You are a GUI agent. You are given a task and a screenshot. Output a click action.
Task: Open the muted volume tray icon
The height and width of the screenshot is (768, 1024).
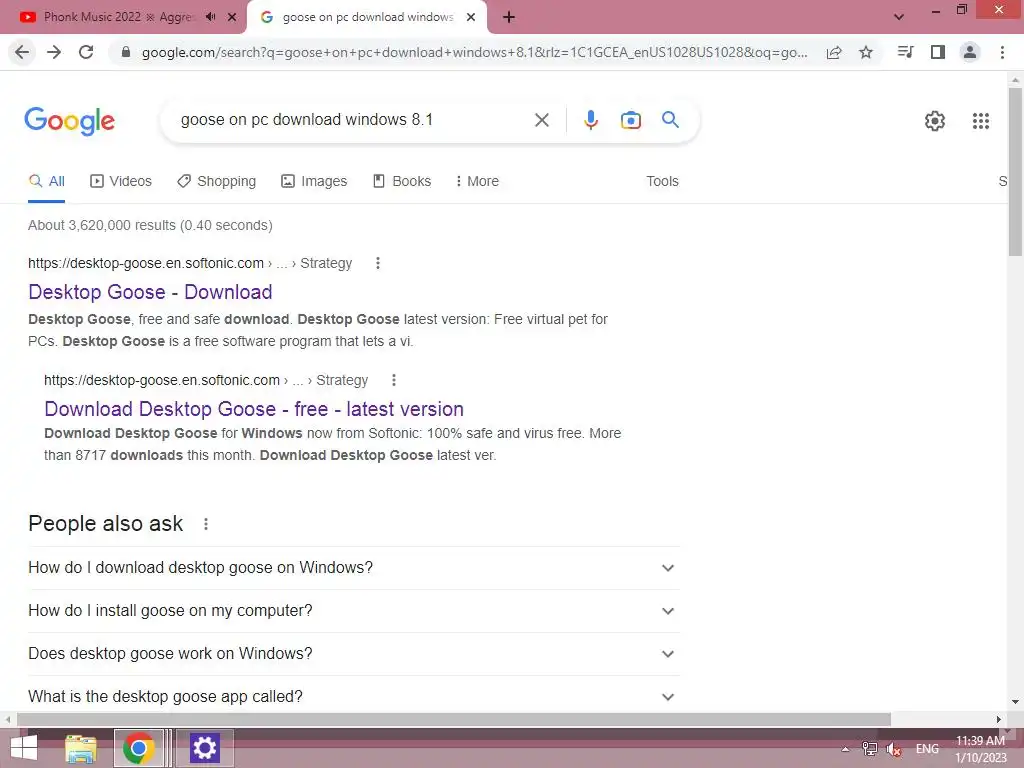[894, 750]
